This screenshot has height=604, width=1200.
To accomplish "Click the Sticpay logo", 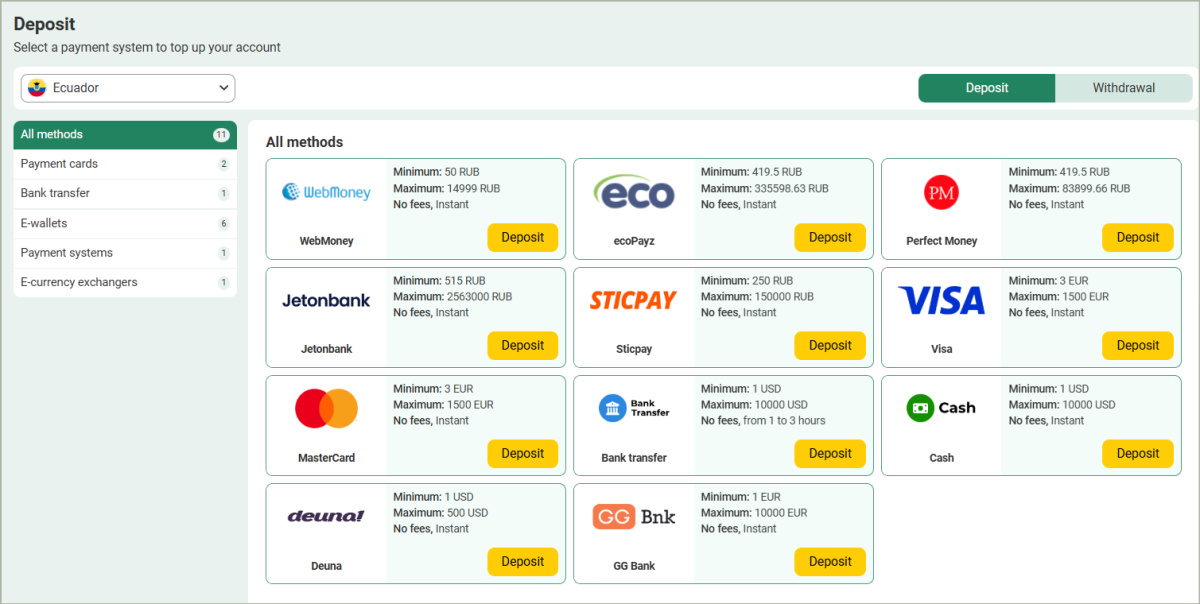I will [634, 300].
